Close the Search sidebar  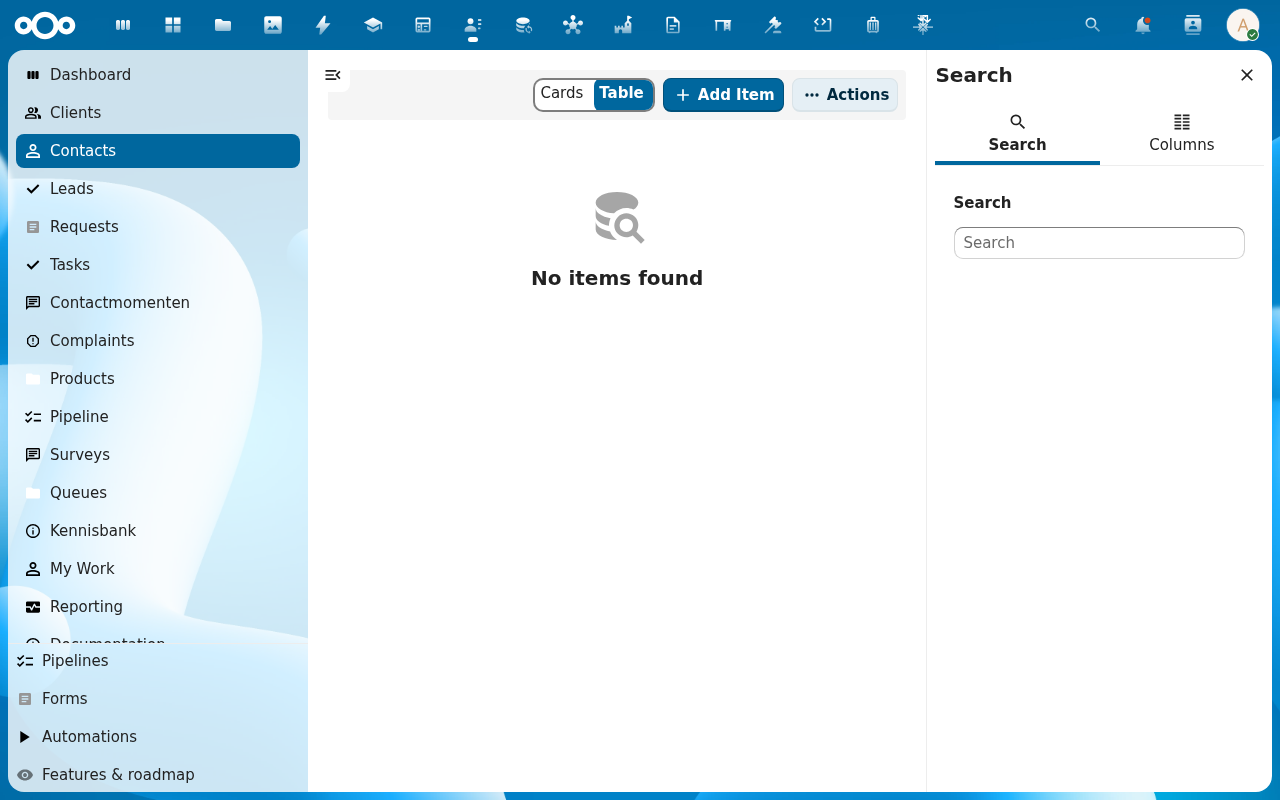(x=1247, y=75)
